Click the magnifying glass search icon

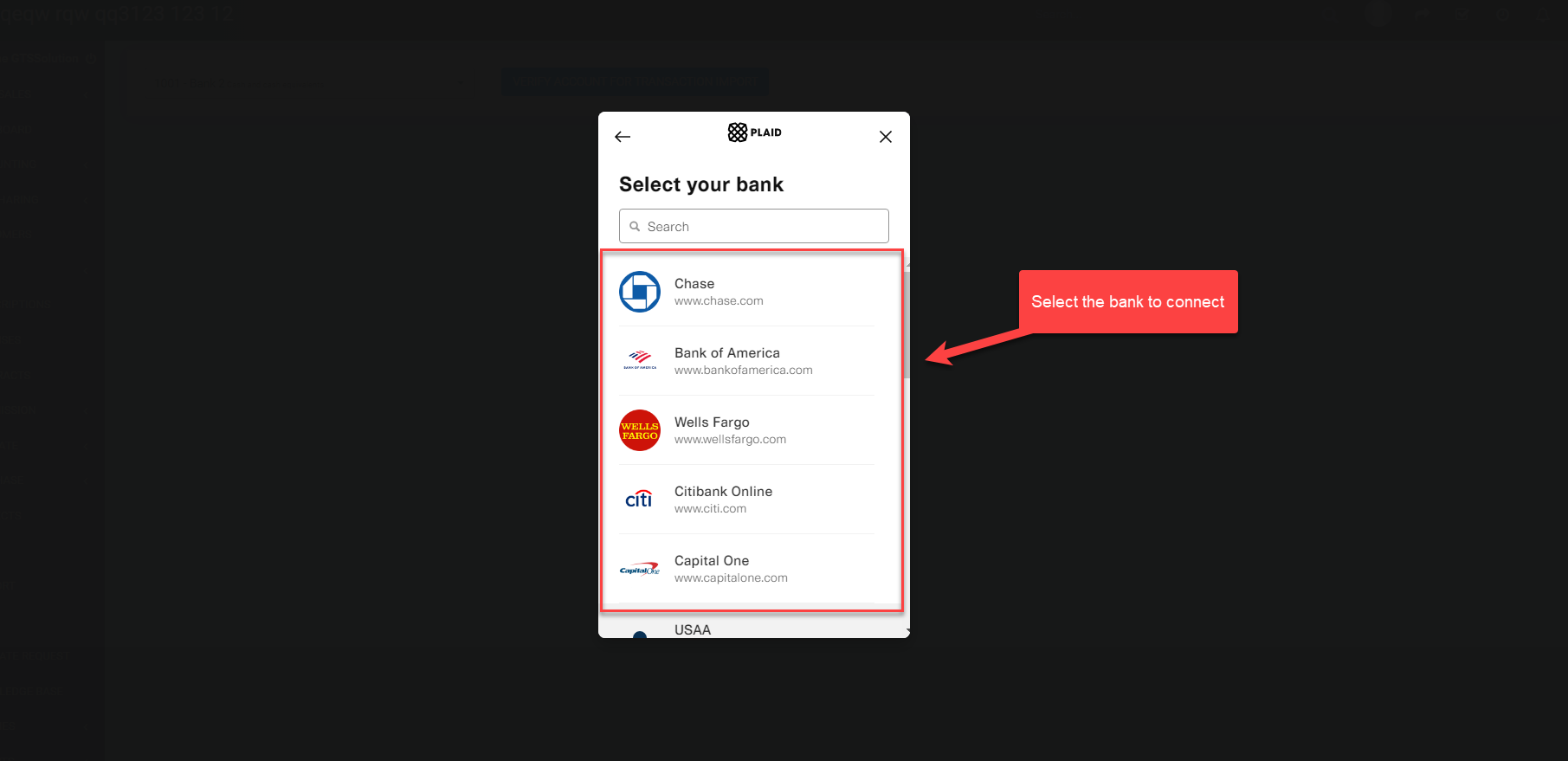(x=635, y=227)
